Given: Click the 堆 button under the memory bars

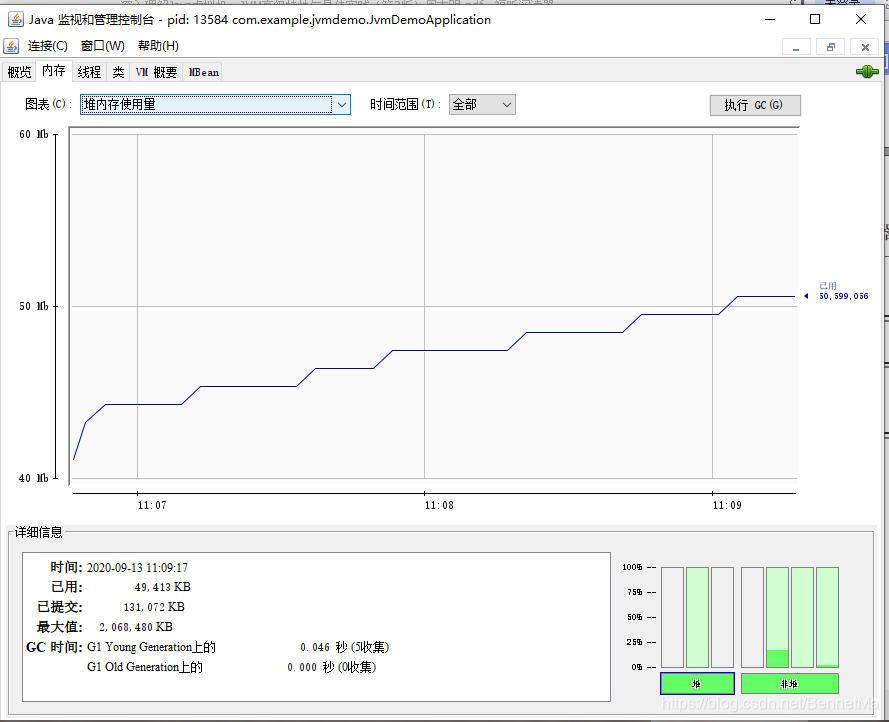Looking at the screenshot, I should coord(697,683).
